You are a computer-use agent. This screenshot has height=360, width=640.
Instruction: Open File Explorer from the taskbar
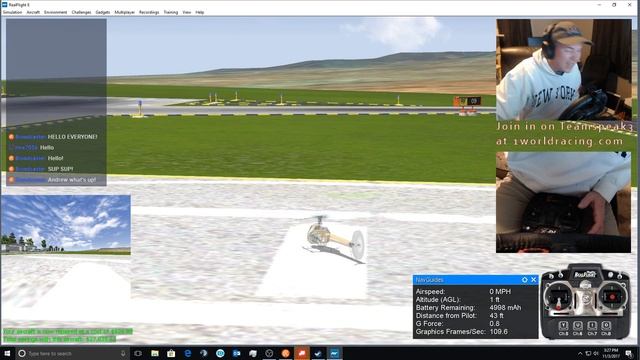[155, 353]
